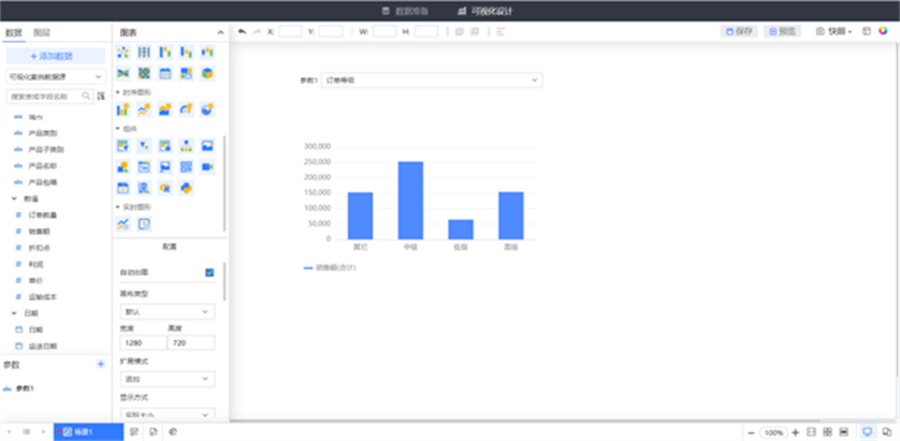900x441 pixels.
Task: Click the plus icon to add a parameter
Action: coord(100,364)
